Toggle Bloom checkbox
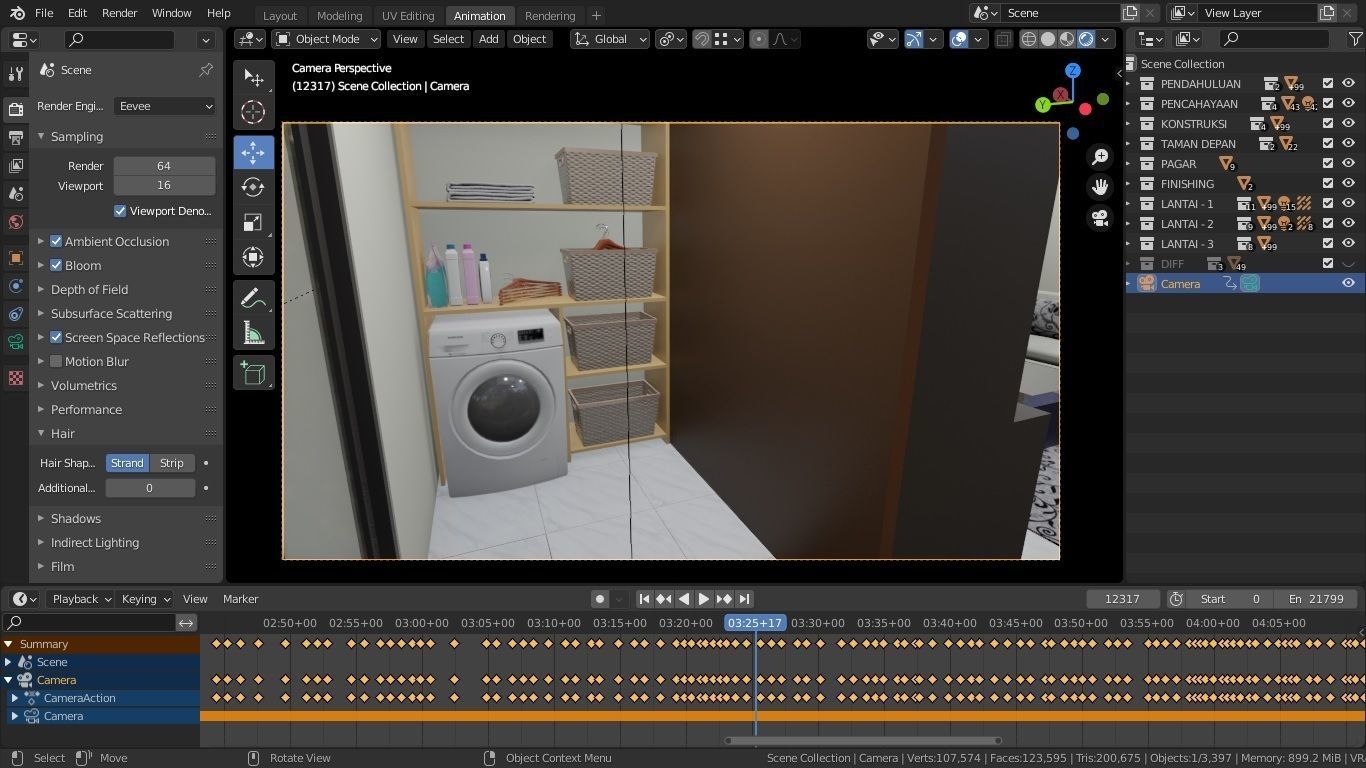Viewport: 1366px width, 768px height. click(x=56, y=265)
